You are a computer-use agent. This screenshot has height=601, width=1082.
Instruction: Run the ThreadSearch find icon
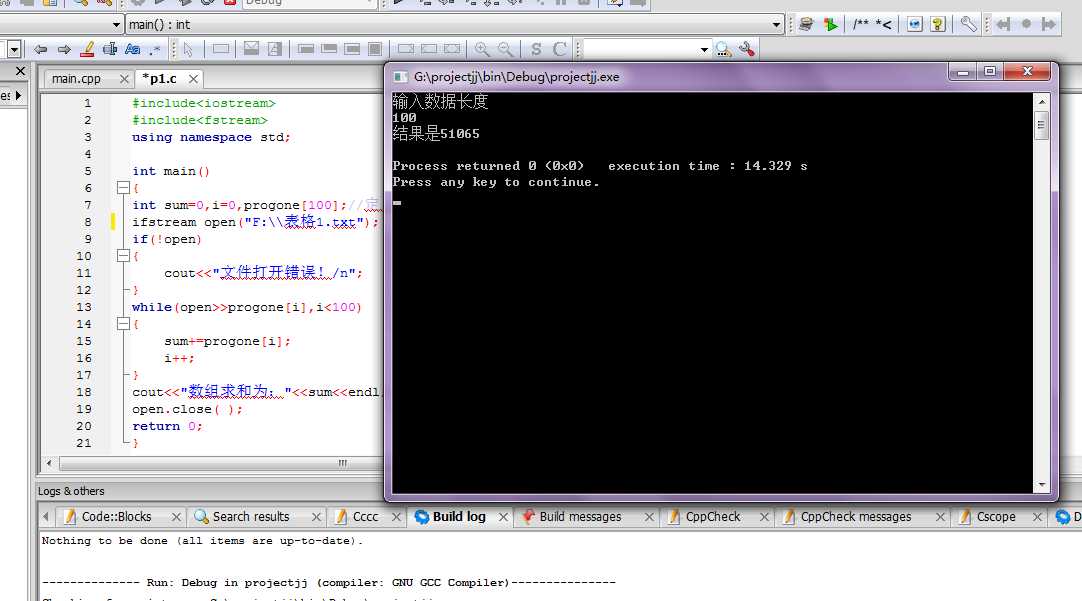pyautogui.click(x=723, y=49)
